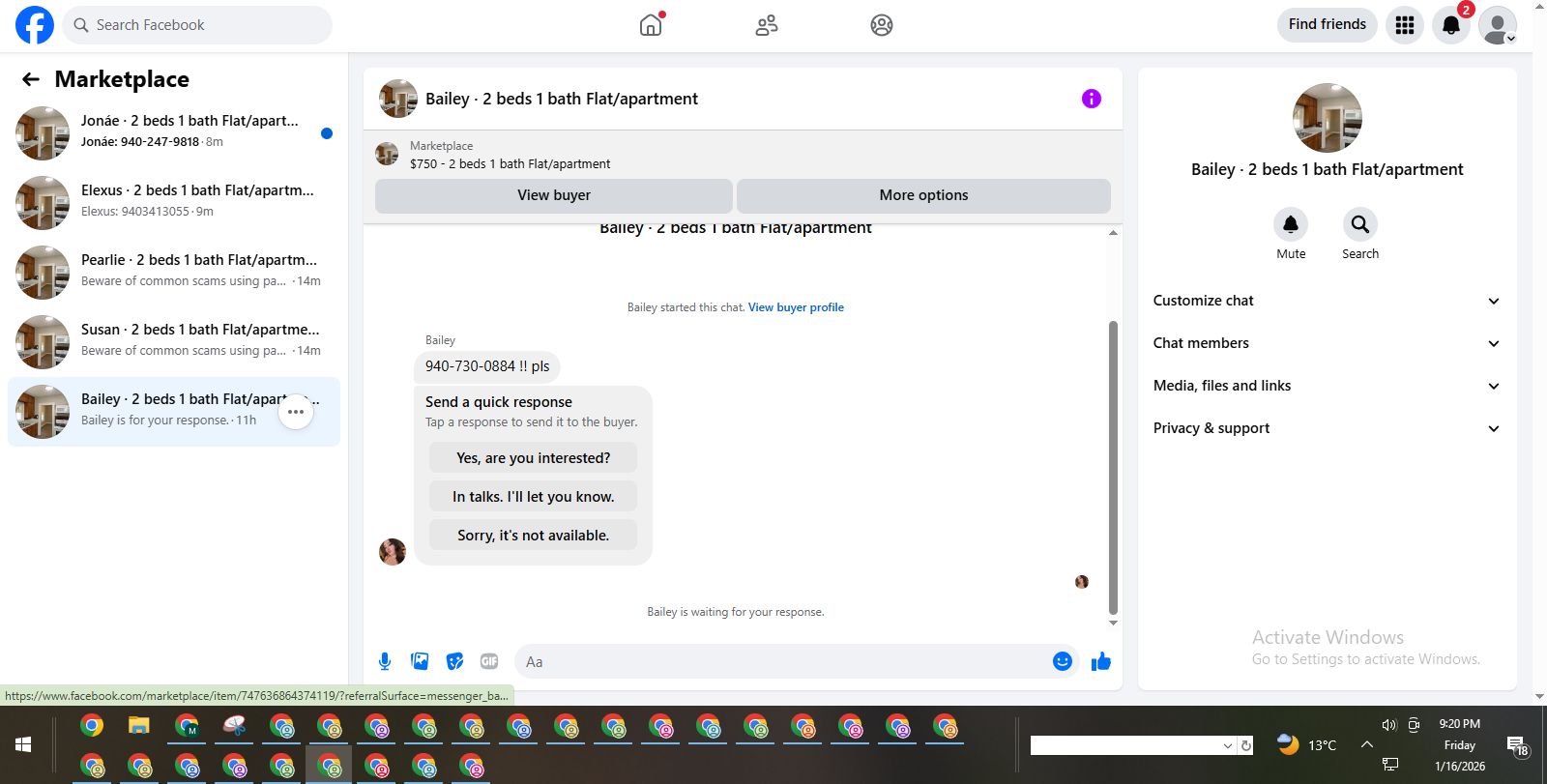Open the View buyer profile link
This screenshot has height=784, width=1547.
pos(796,307)
